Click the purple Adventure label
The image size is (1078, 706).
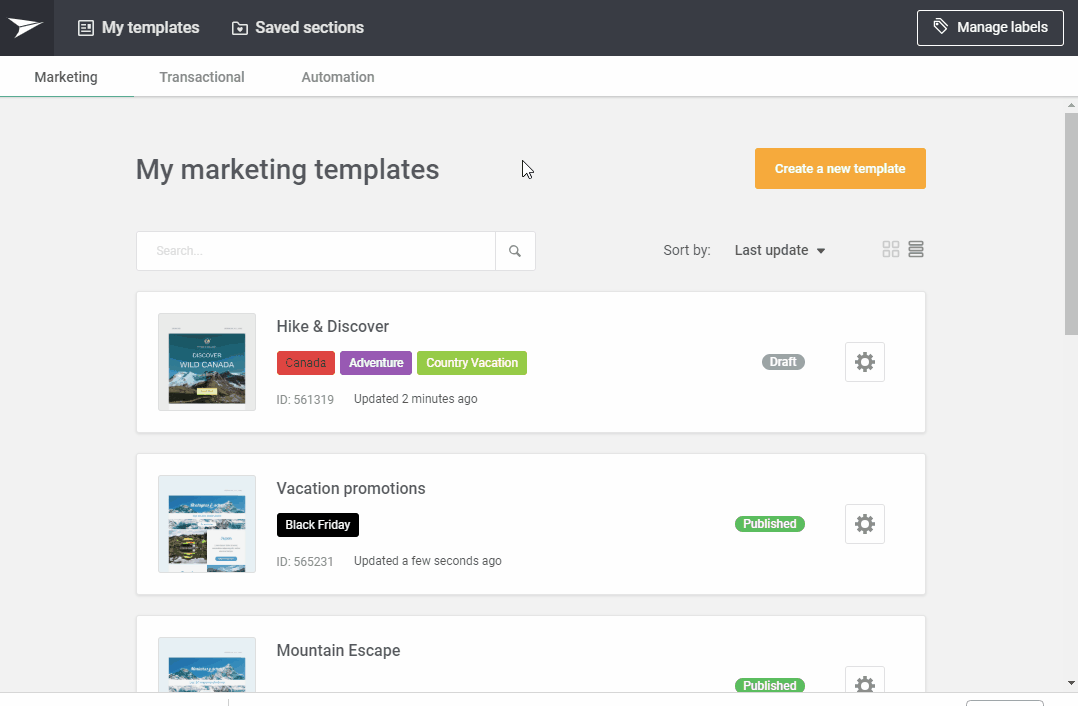(x=376, y=363)
